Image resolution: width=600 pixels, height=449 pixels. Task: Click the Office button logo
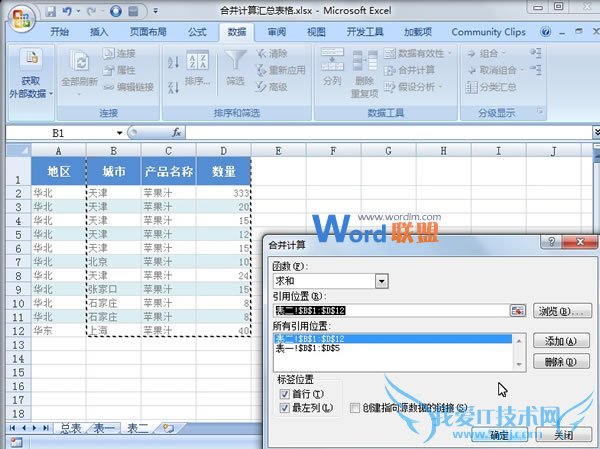19,15
